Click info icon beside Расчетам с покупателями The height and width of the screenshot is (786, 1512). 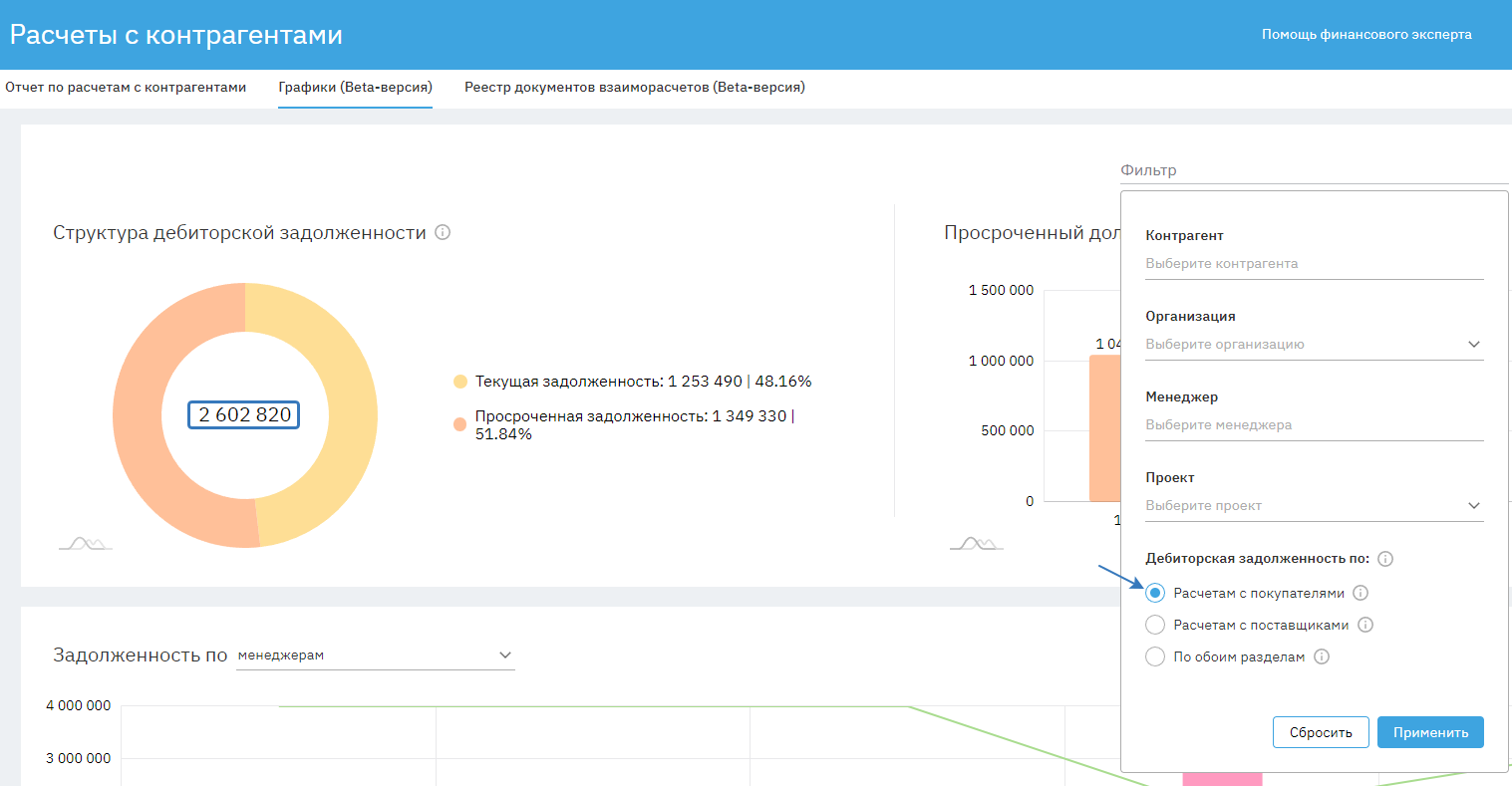[x=1361, y=593]
